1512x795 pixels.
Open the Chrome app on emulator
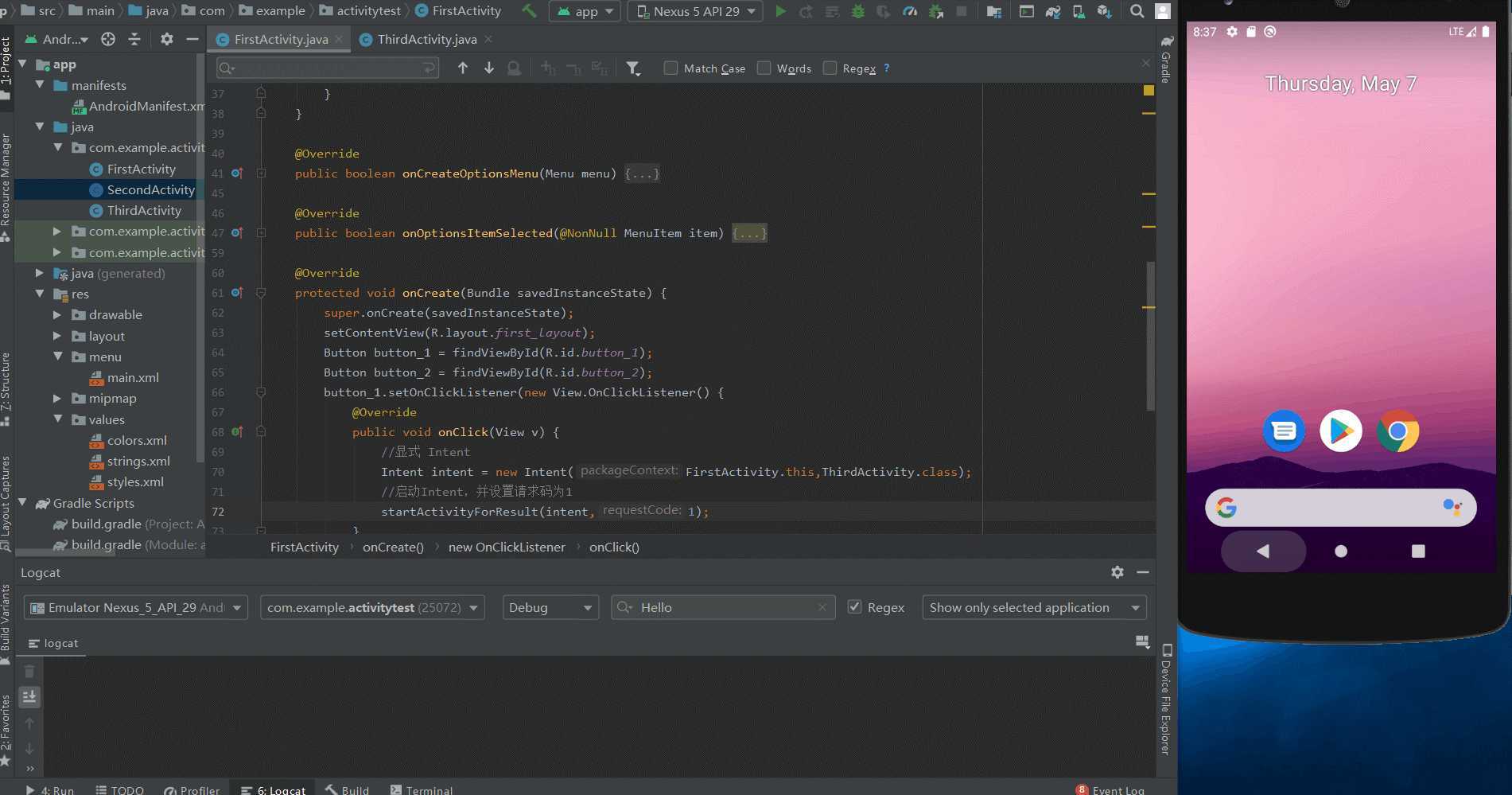1397,431
